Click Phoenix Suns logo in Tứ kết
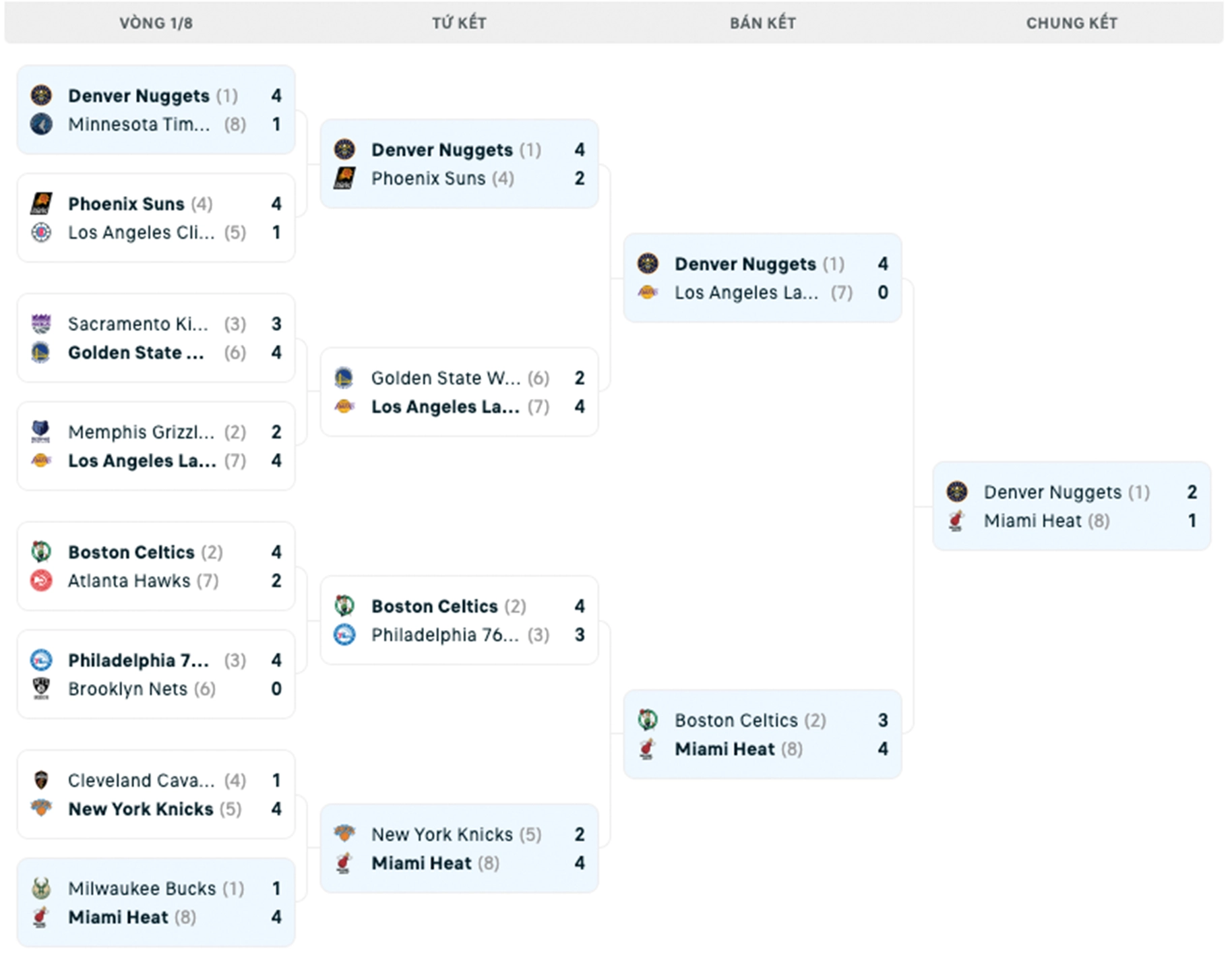This screenshot has width=1232, height=955. pos(344,178)
